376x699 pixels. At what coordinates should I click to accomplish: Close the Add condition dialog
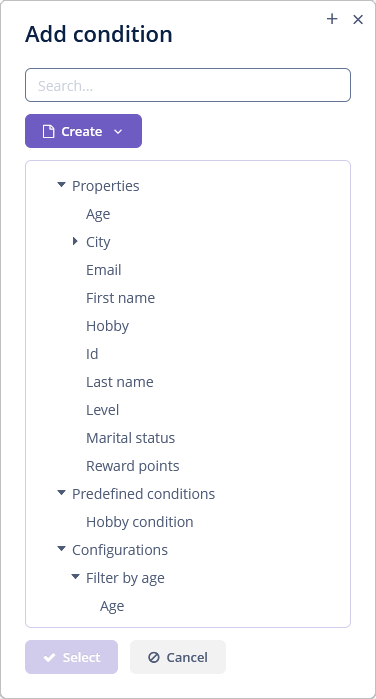[x=358, y=19]
